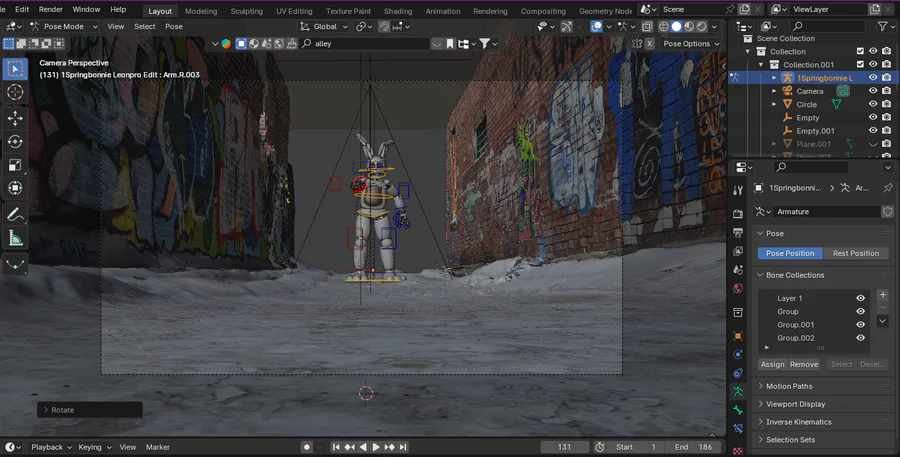This screenshot has height=457, width=900.
Task: Open the Output properties tab
Action: point(738,233)
